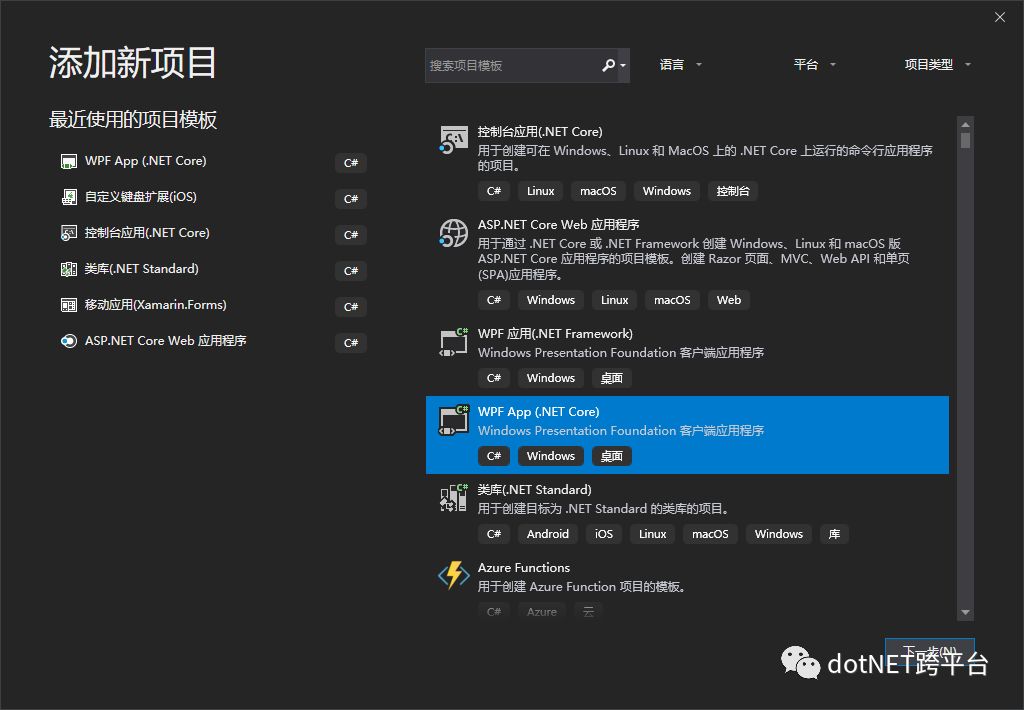Image resolution: width=1024 pixels, height=710 pixels.
Task: Select the Azure Functions template
Action: coord(524,568)
